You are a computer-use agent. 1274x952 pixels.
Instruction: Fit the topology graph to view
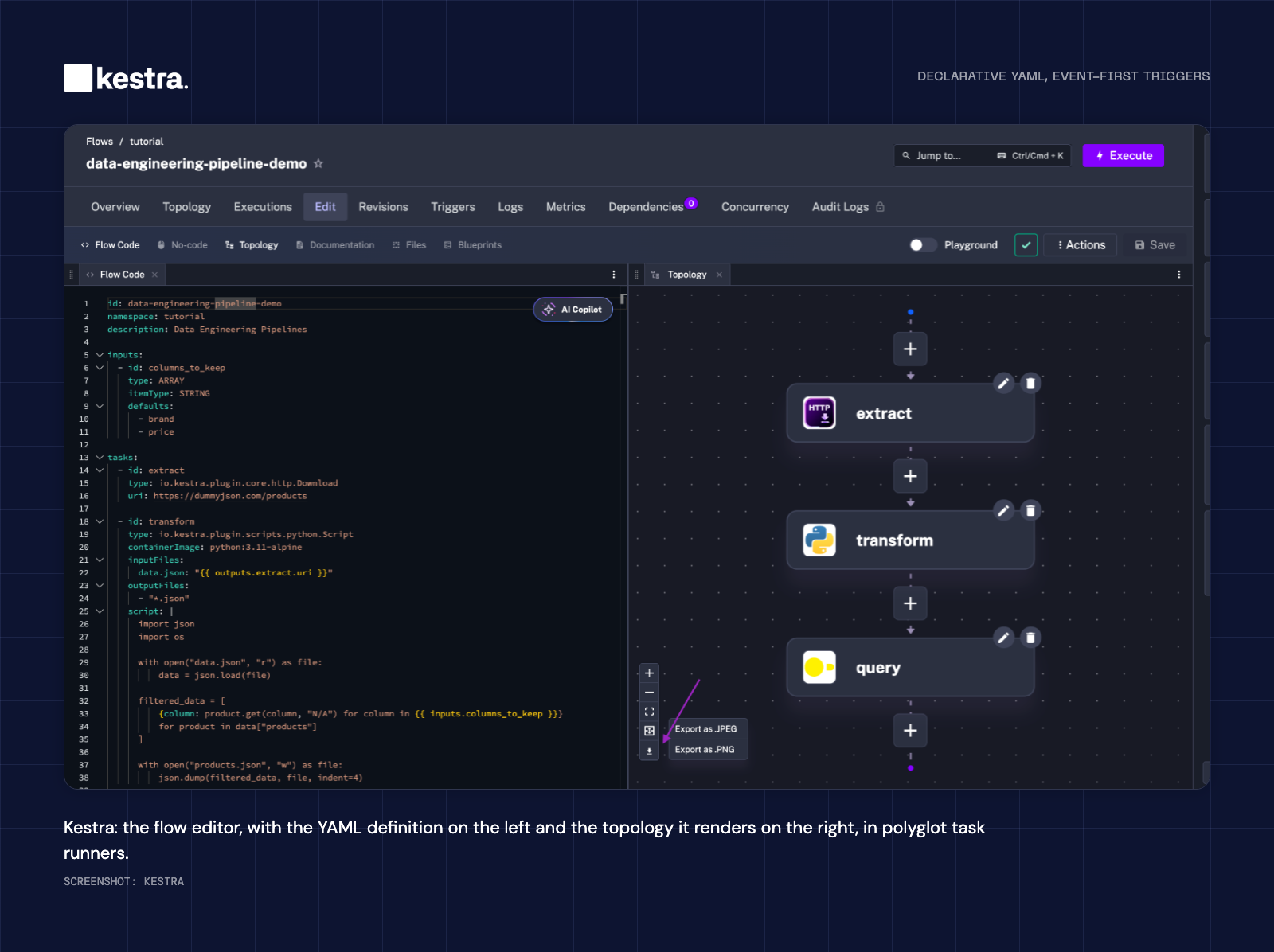point(650,712)
